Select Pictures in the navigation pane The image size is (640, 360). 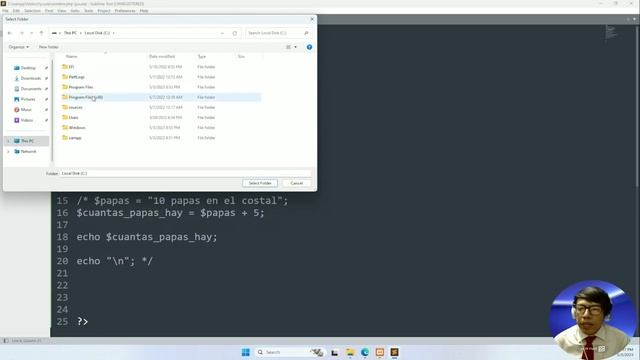(28, 99)
